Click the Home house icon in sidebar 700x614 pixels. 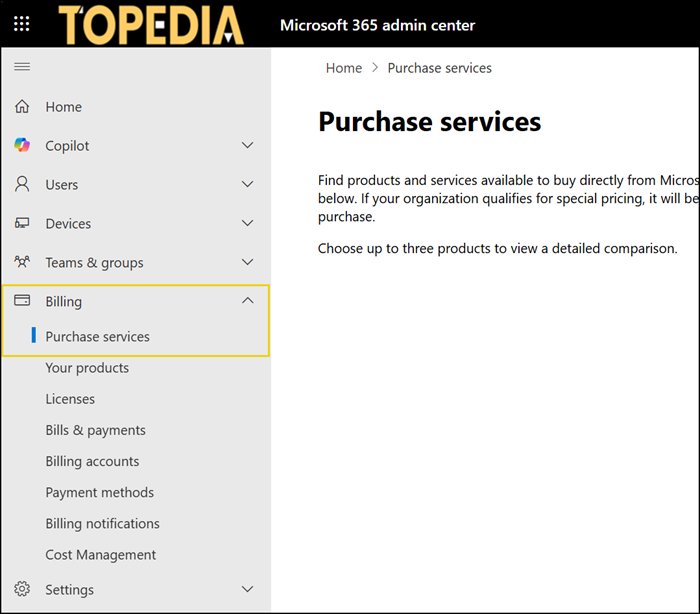pos(22,107)
